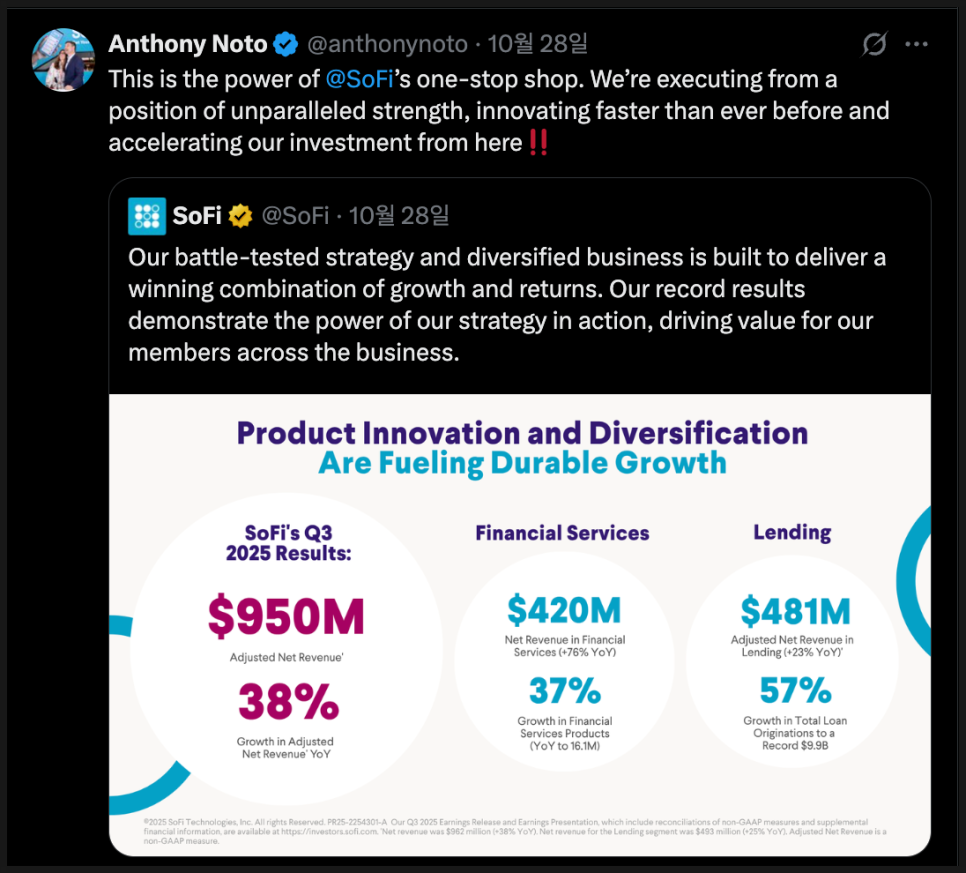This screenshot has width=966, height=873.
Task: Click the @anthonynoto handle
Action: click(386, 44)
